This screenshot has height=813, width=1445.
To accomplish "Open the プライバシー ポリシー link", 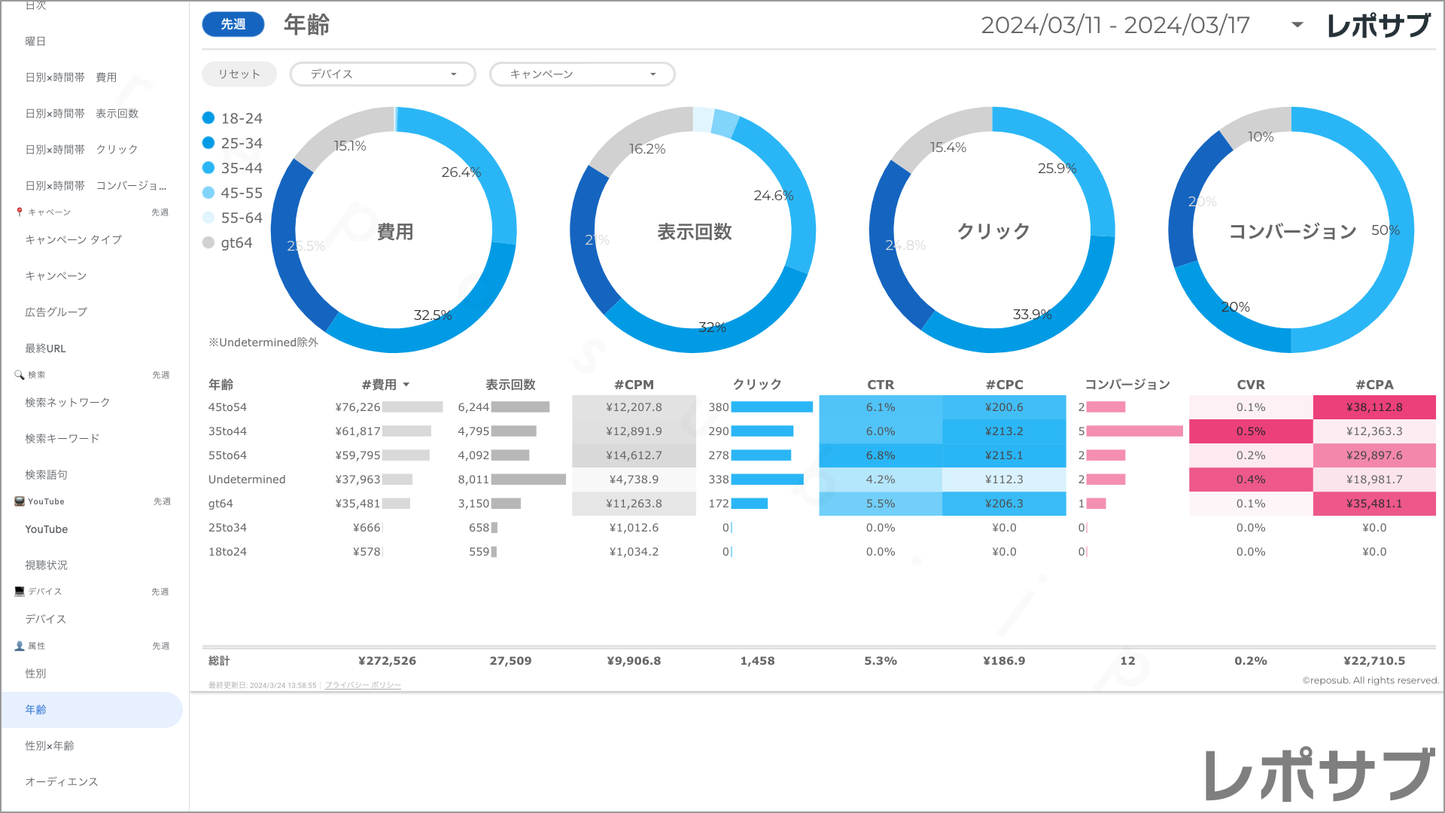I will (x=363, y=685).
